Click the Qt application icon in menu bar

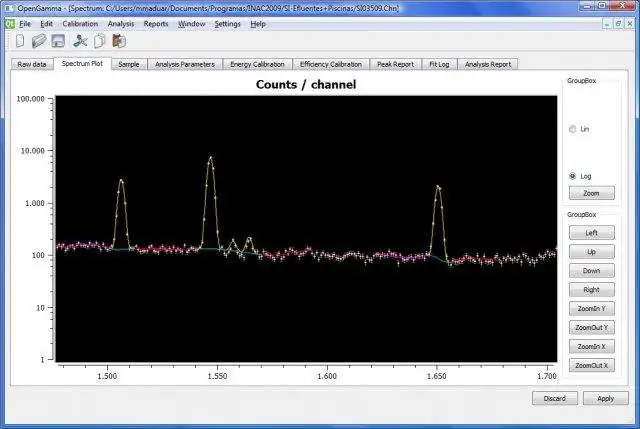coord(9,24)
